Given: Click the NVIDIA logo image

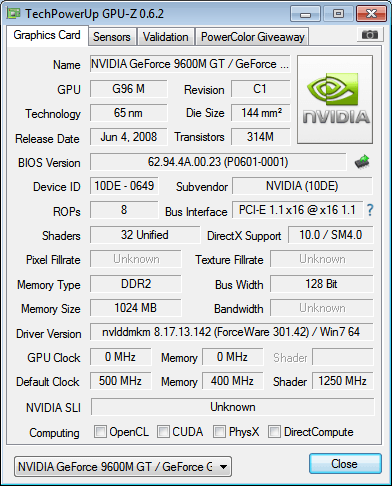Looking at the screenshot, I should point(335,100).
